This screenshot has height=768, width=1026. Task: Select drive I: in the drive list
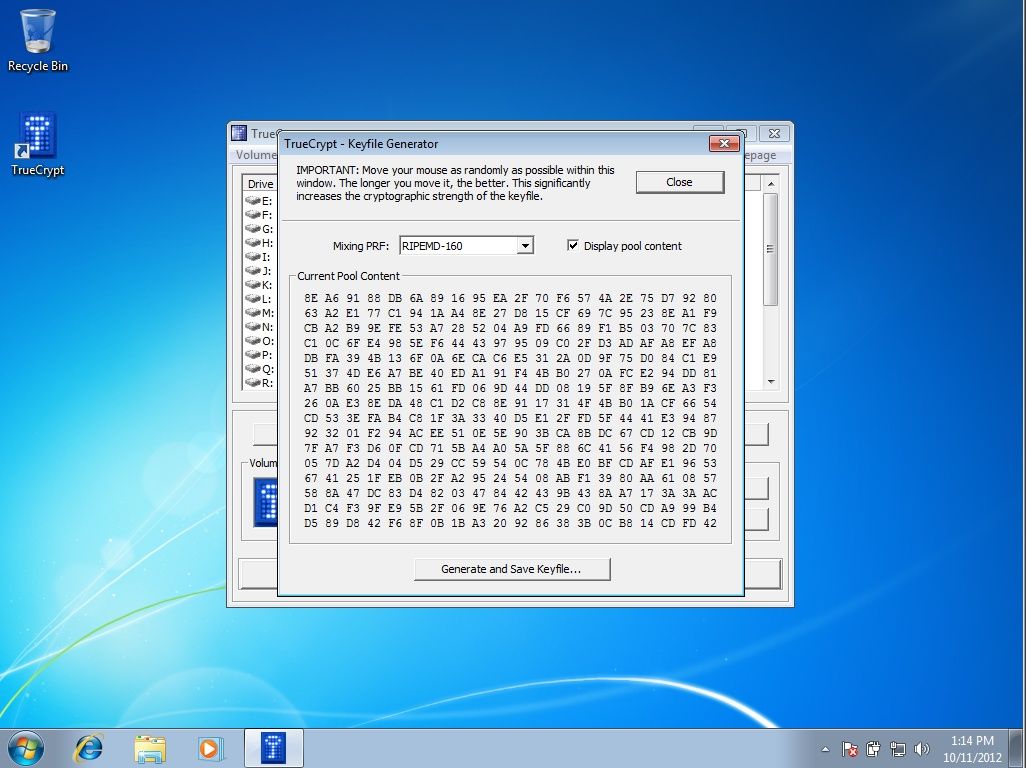pyautogui.click(x=260, y=257)
